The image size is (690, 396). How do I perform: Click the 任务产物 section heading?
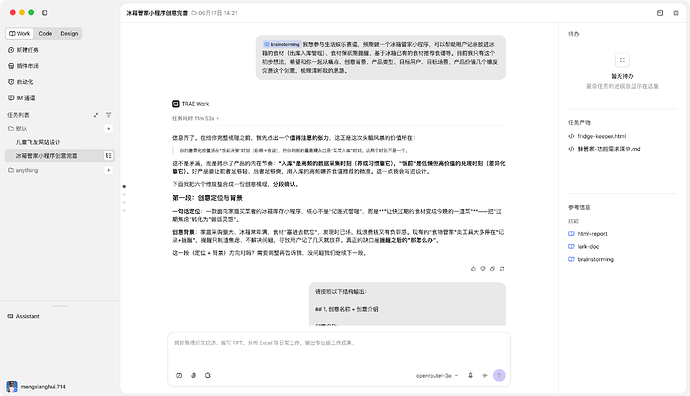tap(579, 123)
